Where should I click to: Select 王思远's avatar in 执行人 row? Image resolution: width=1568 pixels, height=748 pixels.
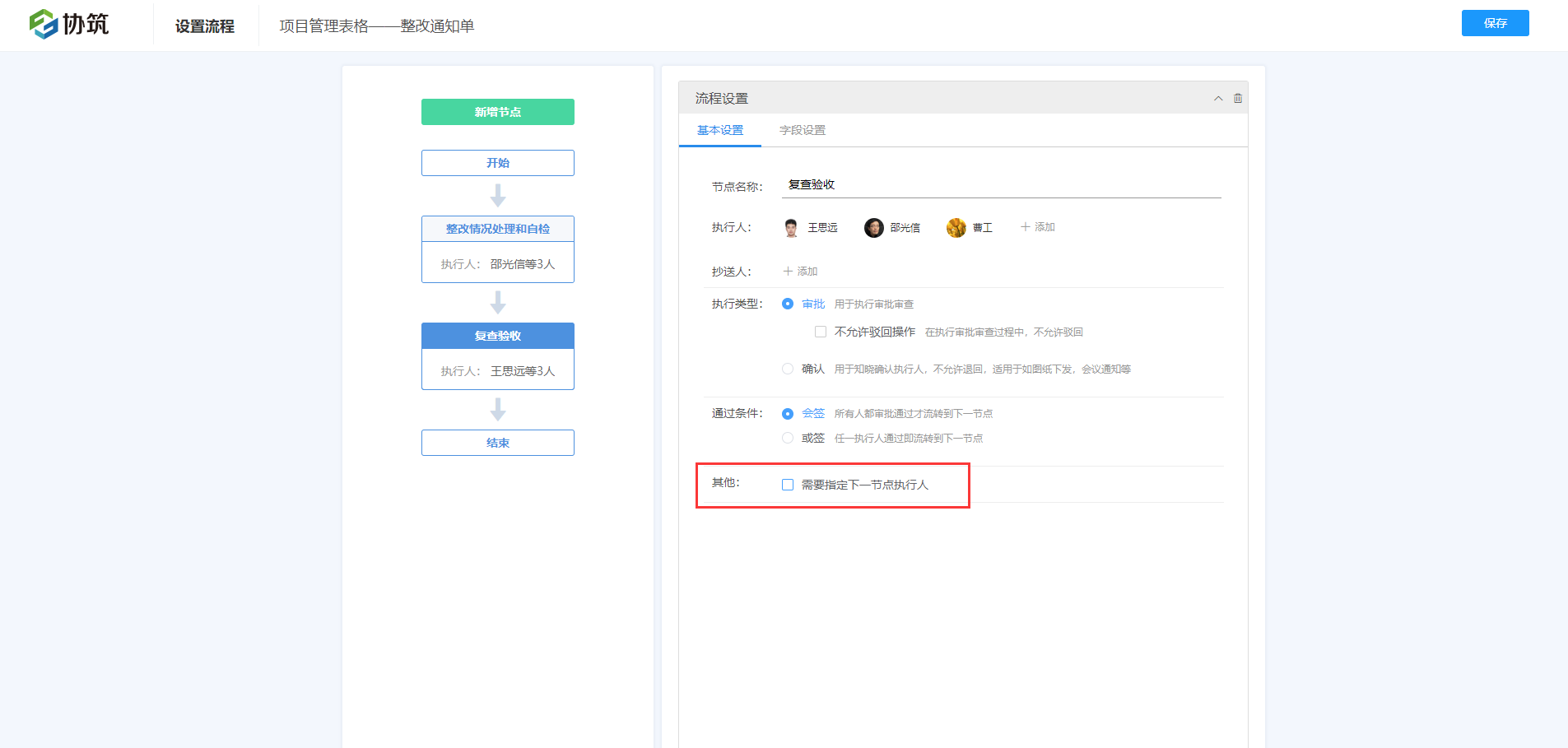[789, 227]
